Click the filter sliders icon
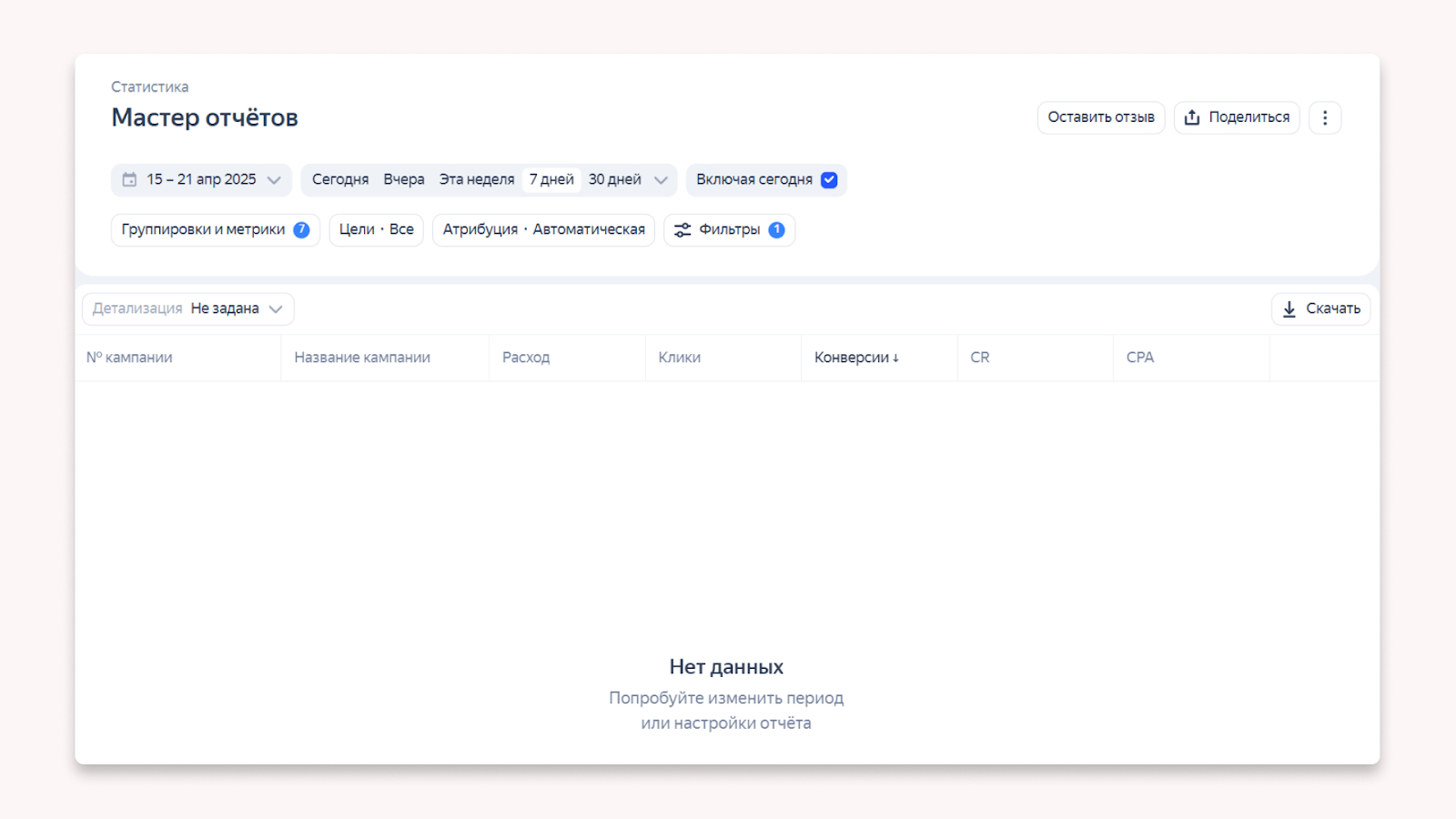Image resolution: width=1456 pixels, height=819 pixels. (x=682, y=230)
